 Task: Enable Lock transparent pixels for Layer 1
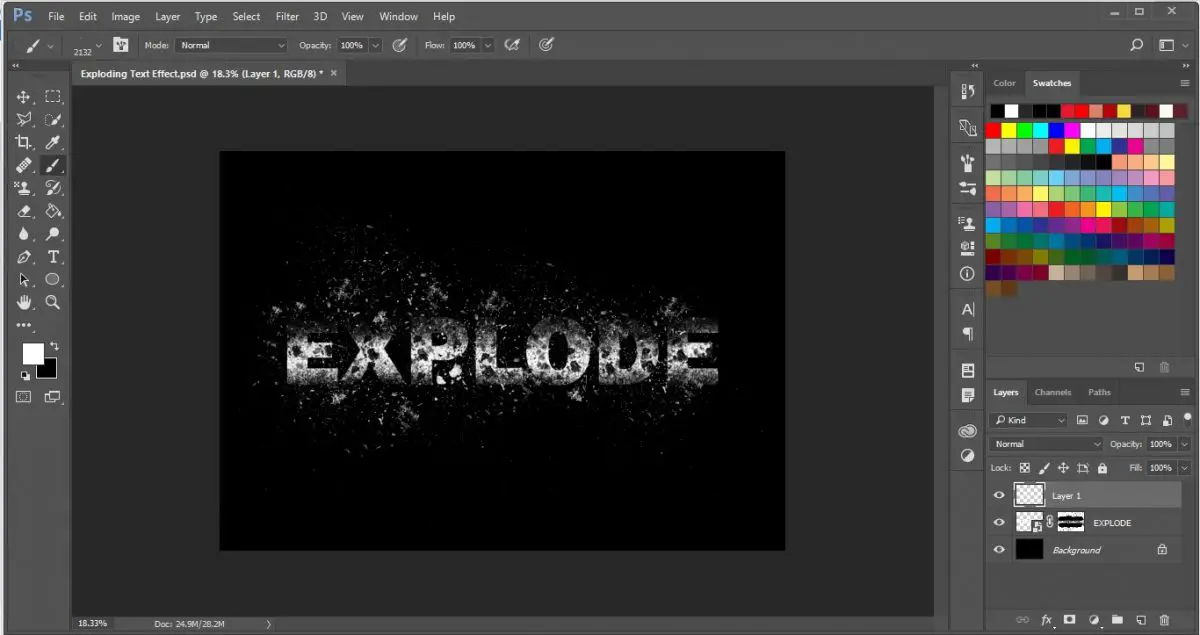click(1024, 467)
